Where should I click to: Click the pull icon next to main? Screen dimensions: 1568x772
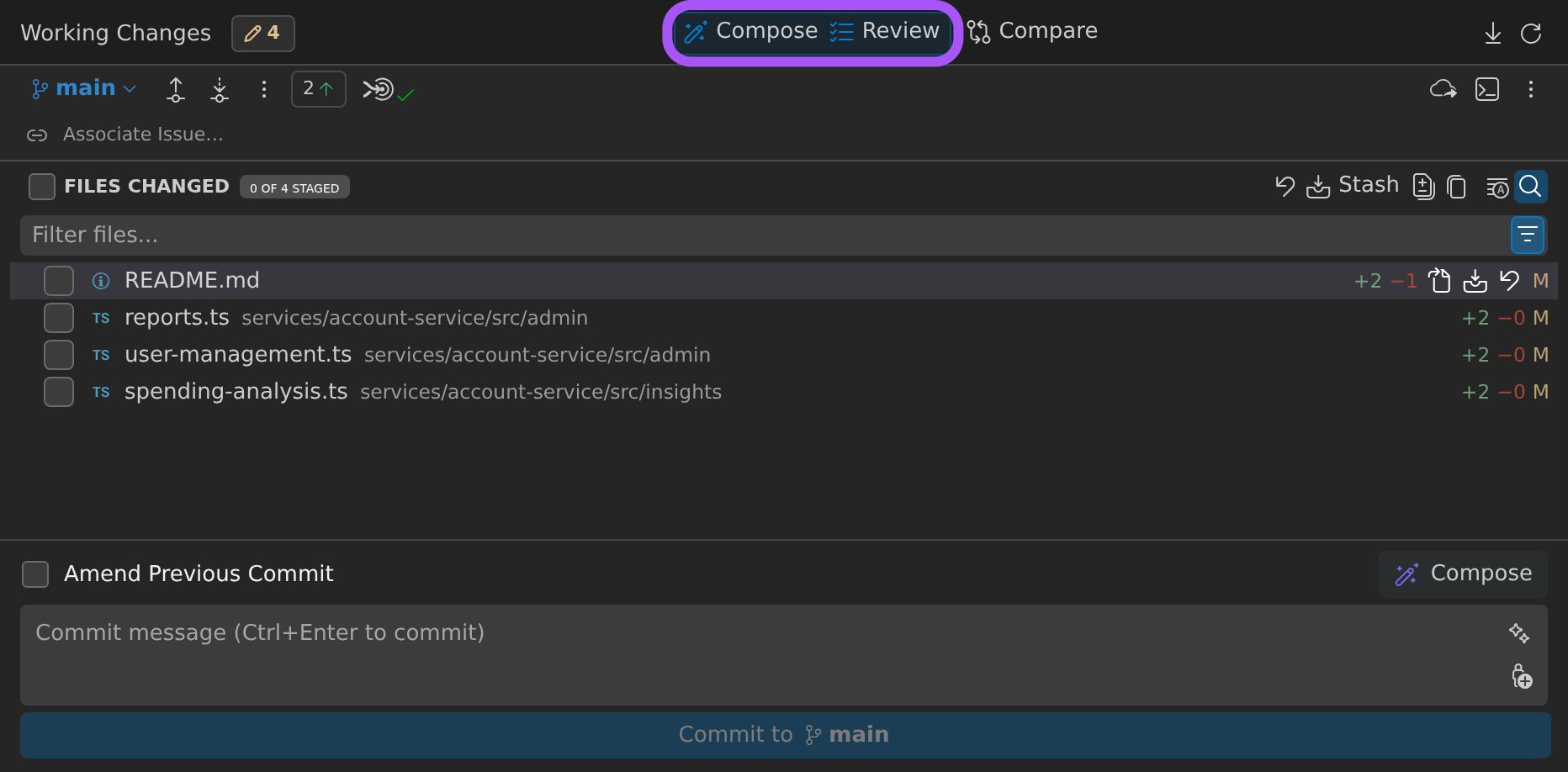[220, 89]
